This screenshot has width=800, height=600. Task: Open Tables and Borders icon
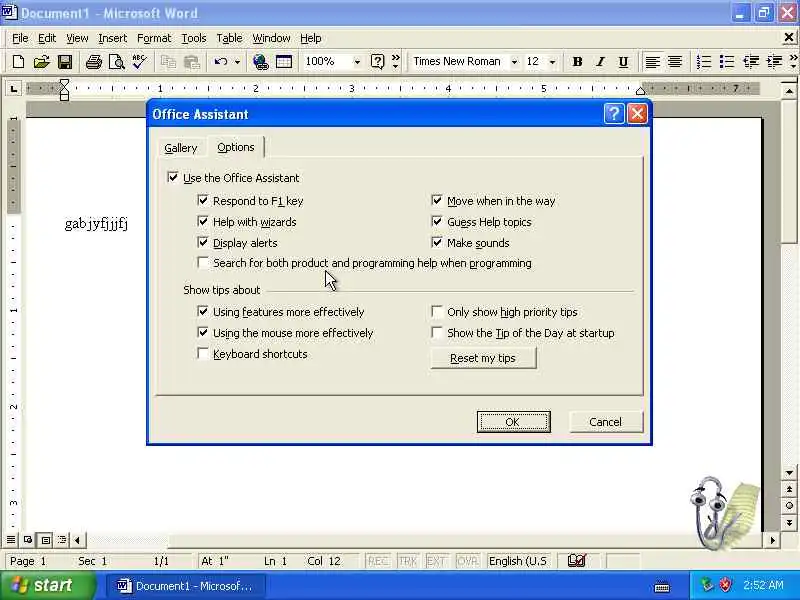click(284, 62)
